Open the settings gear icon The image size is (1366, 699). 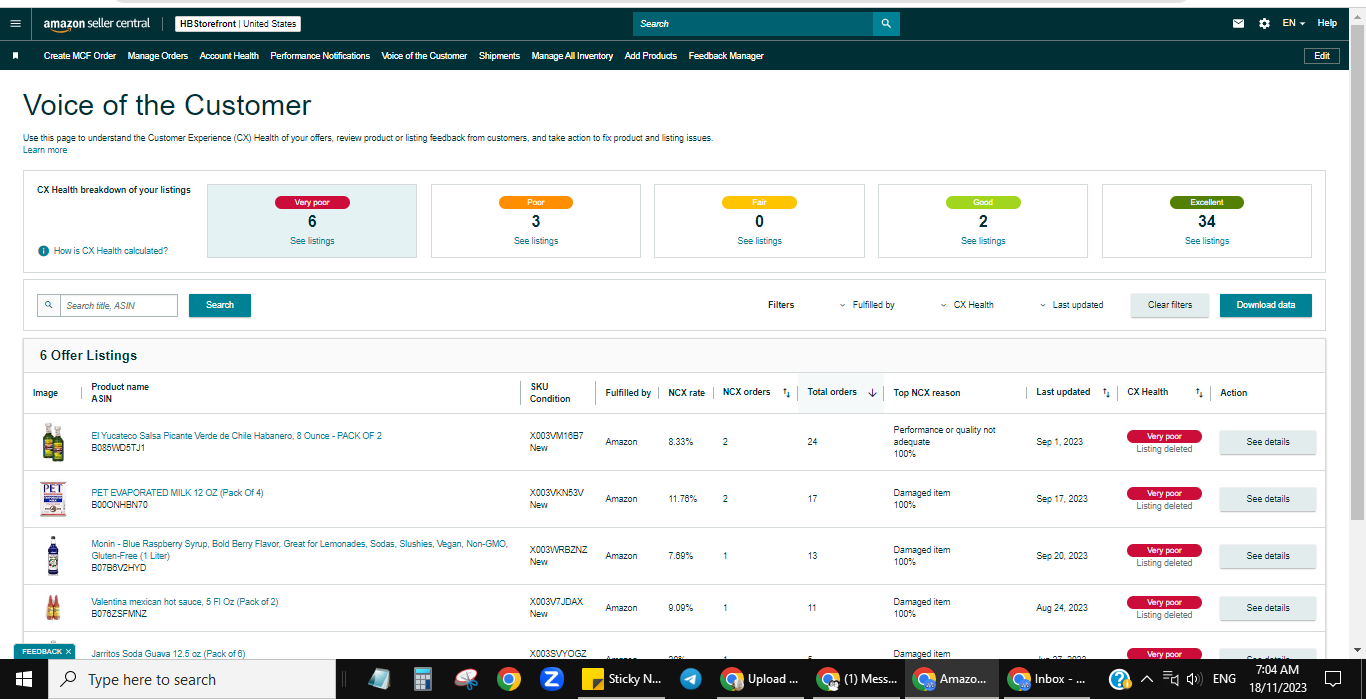[1264, 23]
